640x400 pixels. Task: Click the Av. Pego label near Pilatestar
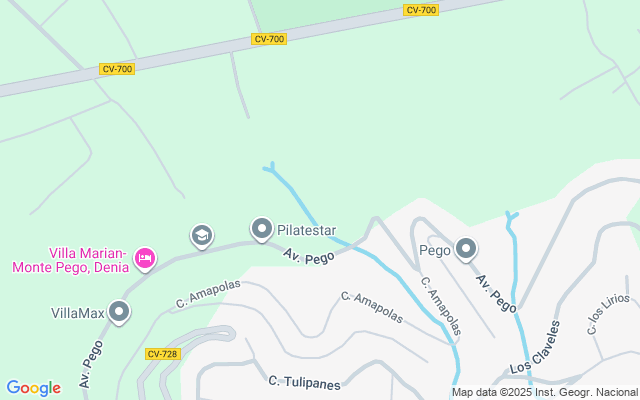(309, 256)
